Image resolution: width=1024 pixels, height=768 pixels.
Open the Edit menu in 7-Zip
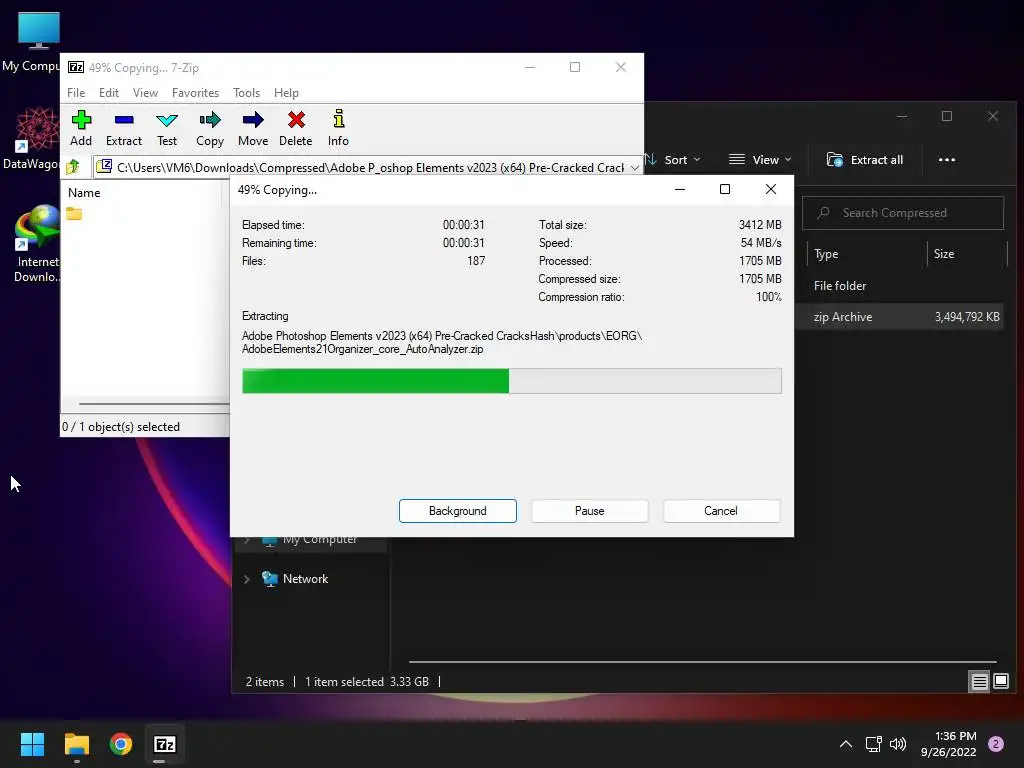108,93
